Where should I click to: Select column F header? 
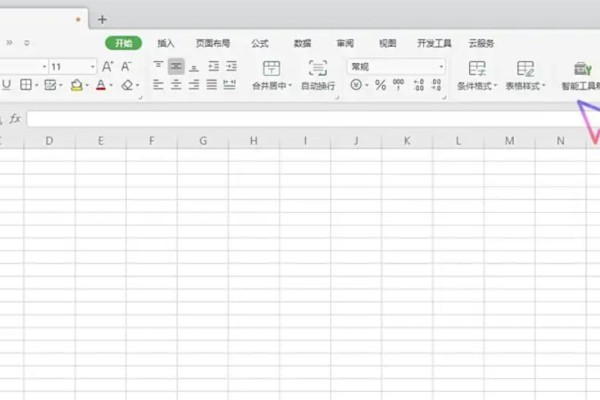click(x=152, y=141)
